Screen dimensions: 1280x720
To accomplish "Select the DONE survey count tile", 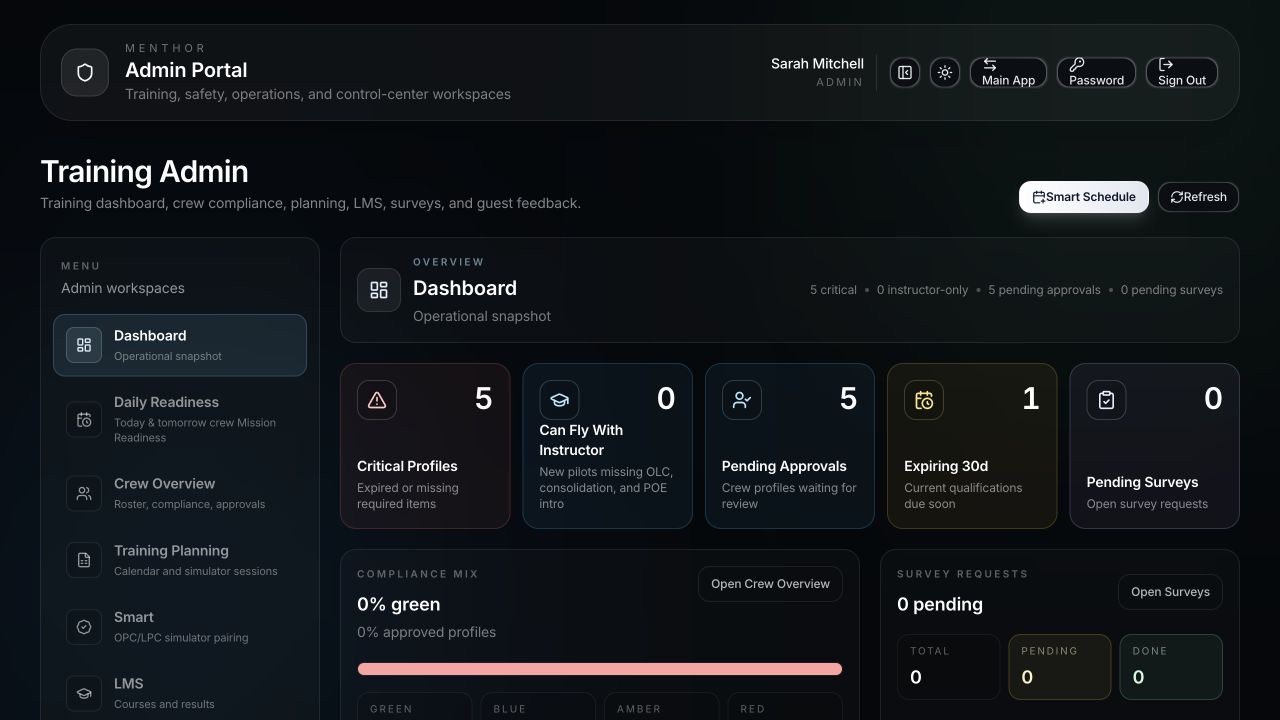I will pyautogui.click(x=1171, y=667).
